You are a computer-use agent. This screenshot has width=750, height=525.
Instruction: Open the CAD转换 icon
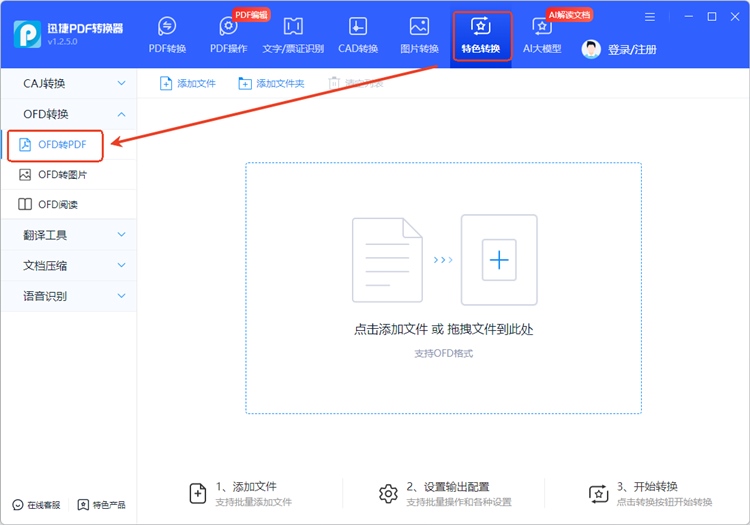pos(358,26)
